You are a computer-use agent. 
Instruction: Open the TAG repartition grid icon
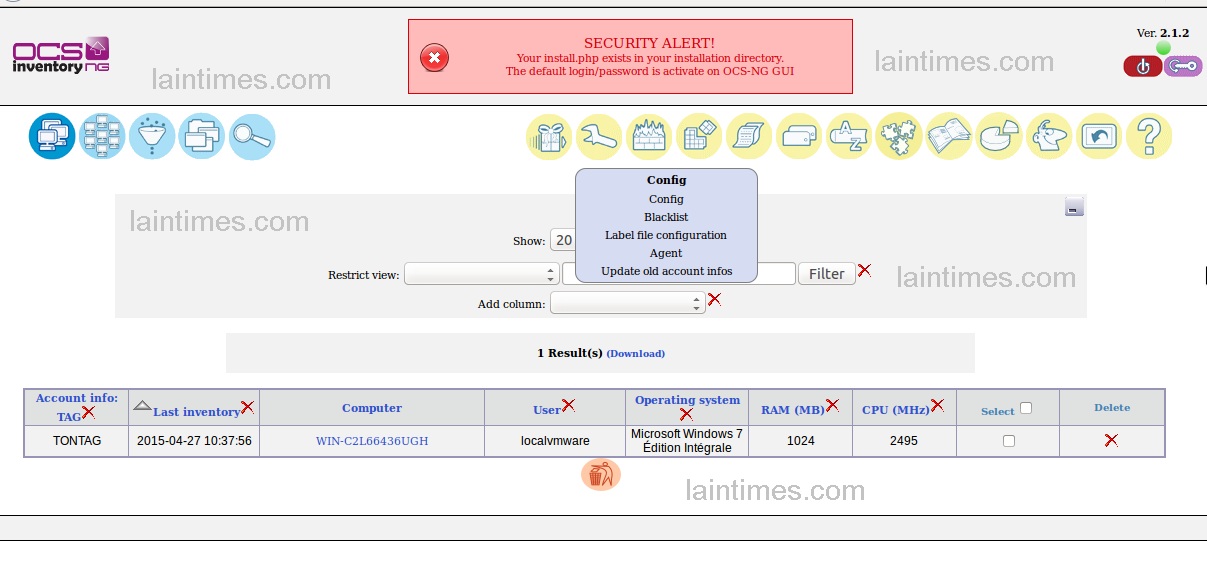coord(102,136)
